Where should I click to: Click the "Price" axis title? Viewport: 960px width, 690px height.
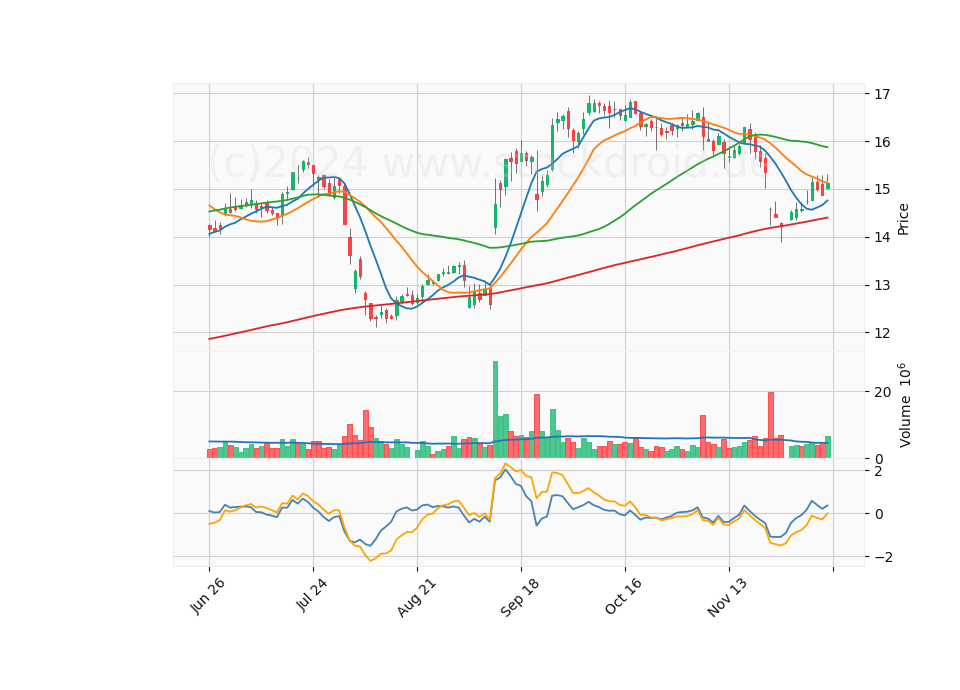[x=903, y=219]
